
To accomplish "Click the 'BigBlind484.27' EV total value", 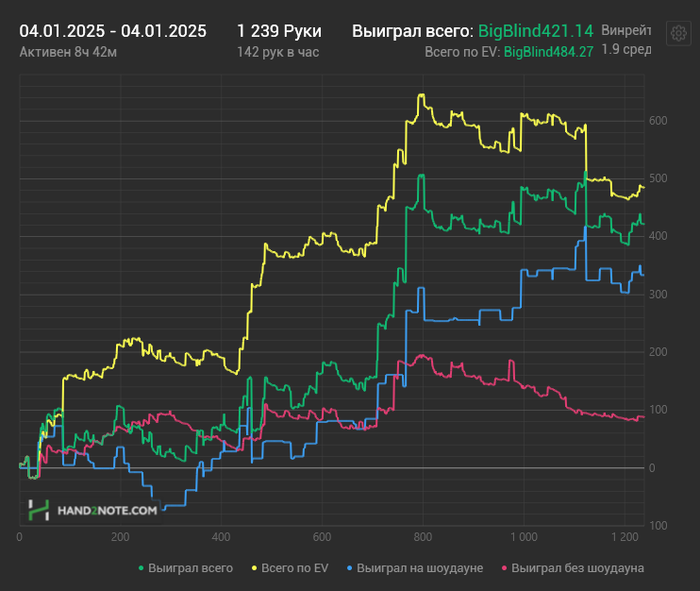I will coord(549,52).
